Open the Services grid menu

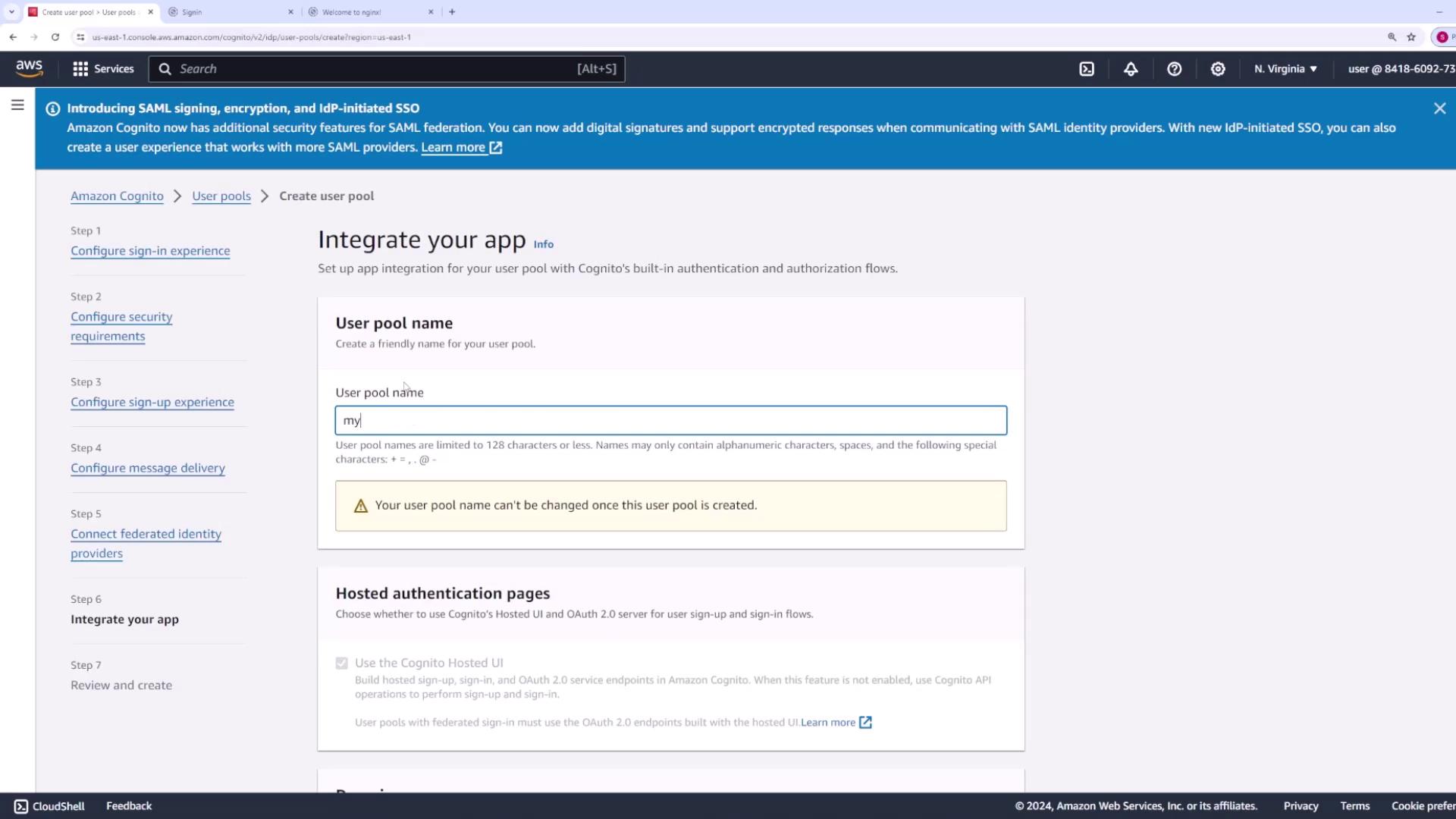click(x=103, y=69)
